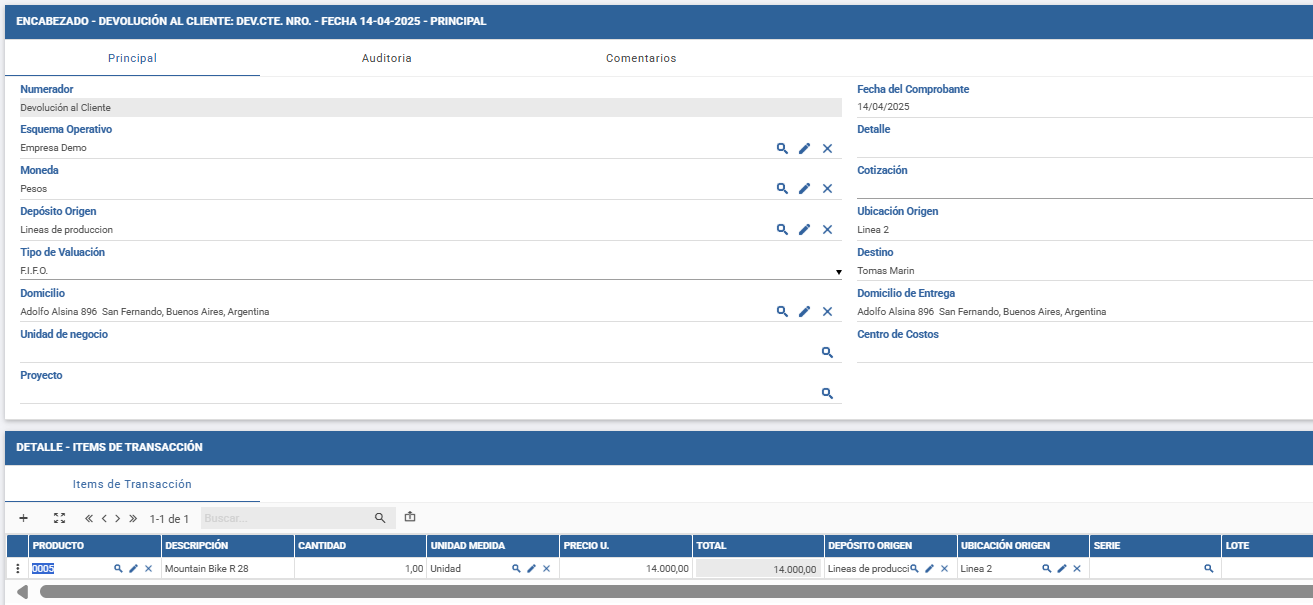Edit Depósito Origen in item row
The height and width of the screenshot is (605, 1313).
tap(929, 568)
